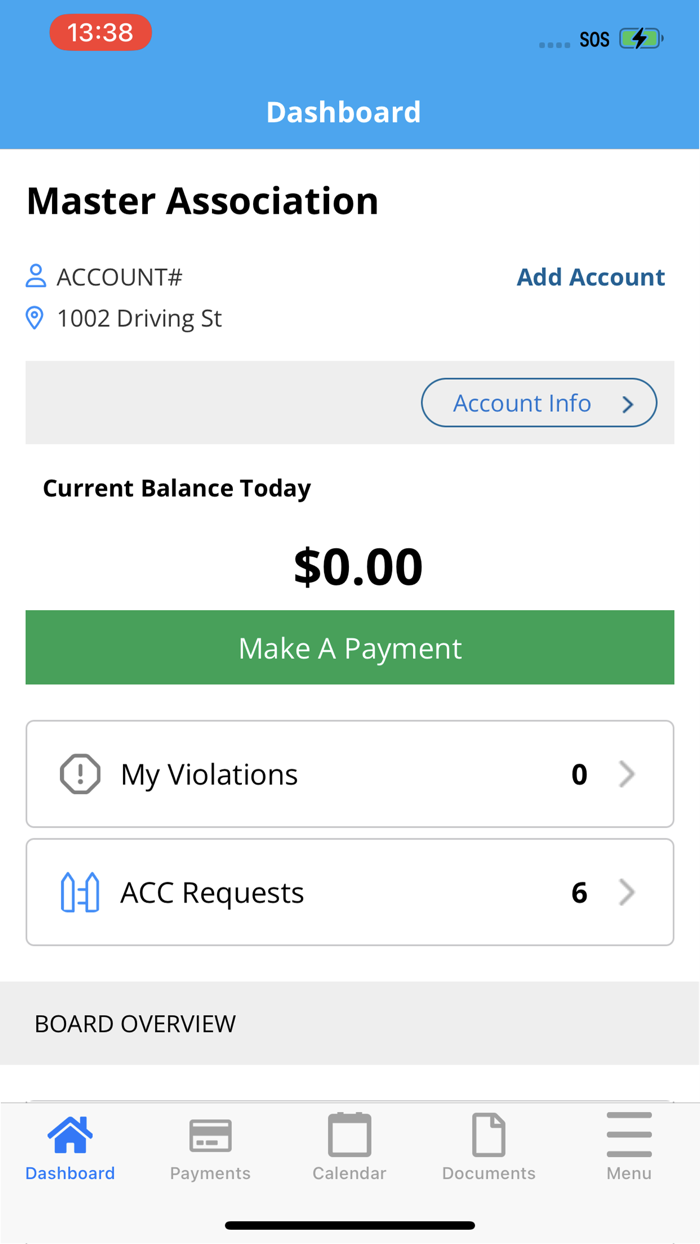
Task: Open the Documents page icon
Action: pos(488,1134)
